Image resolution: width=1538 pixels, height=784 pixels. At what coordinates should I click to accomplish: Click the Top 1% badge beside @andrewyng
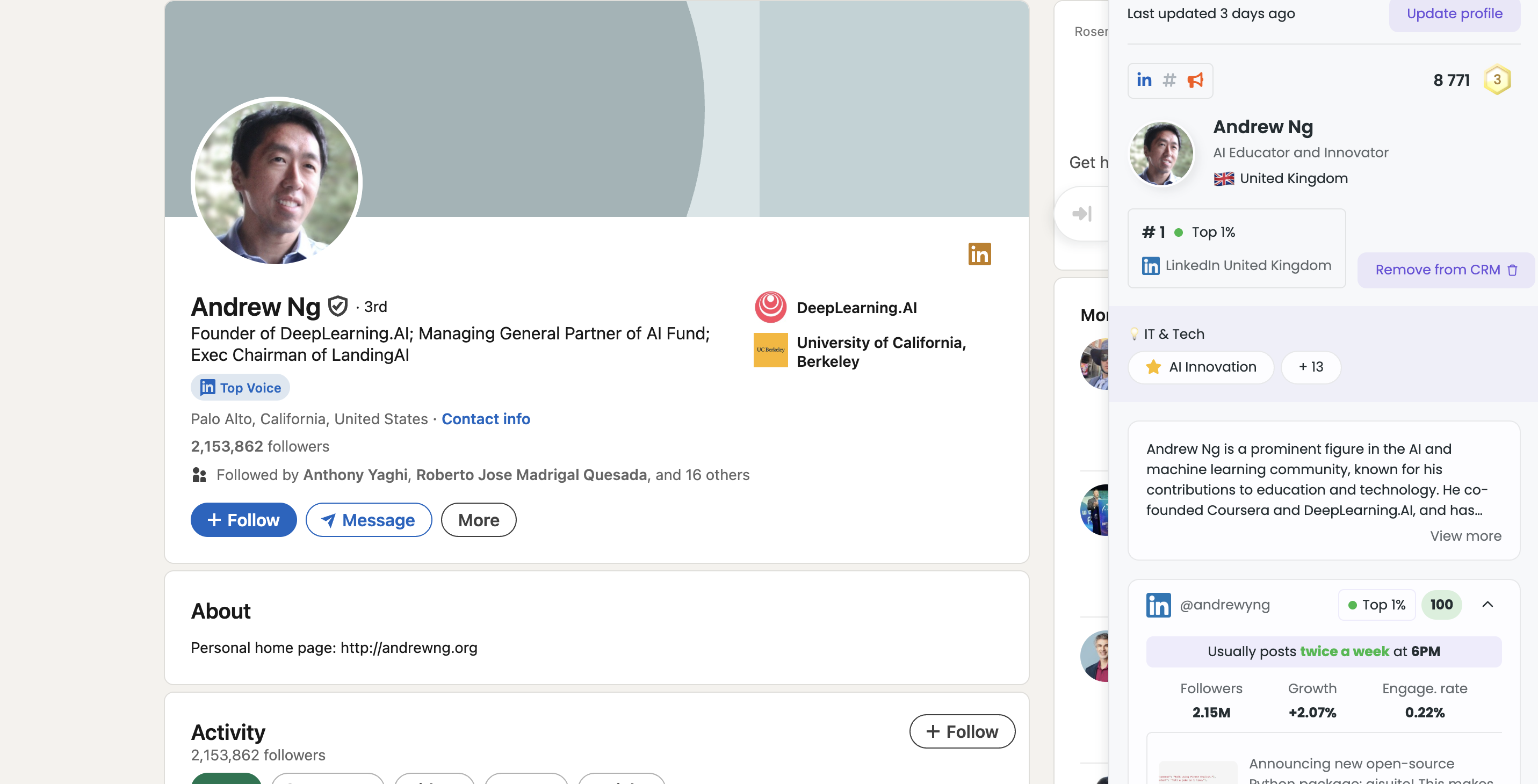click(x=1376, y=605)
